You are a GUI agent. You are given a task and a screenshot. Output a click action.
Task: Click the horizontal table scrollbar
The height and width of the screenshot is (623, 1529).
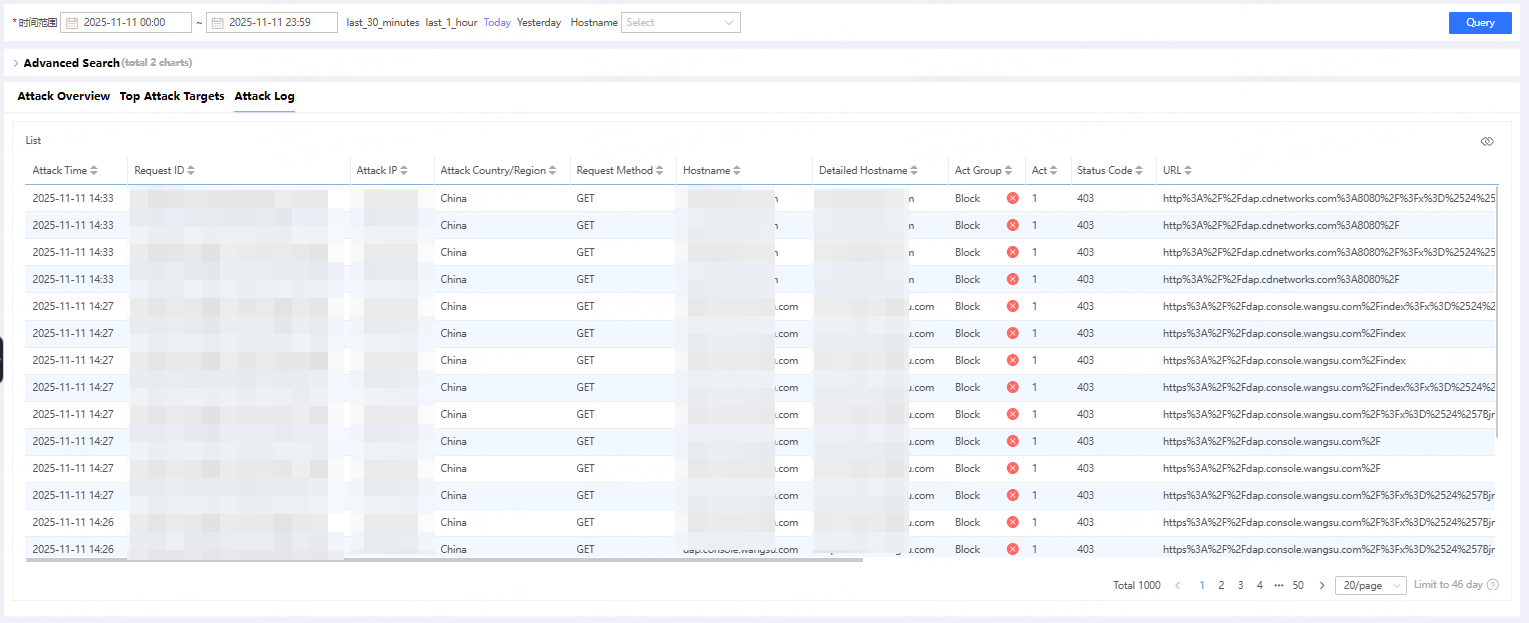click(x=444, y=560)
